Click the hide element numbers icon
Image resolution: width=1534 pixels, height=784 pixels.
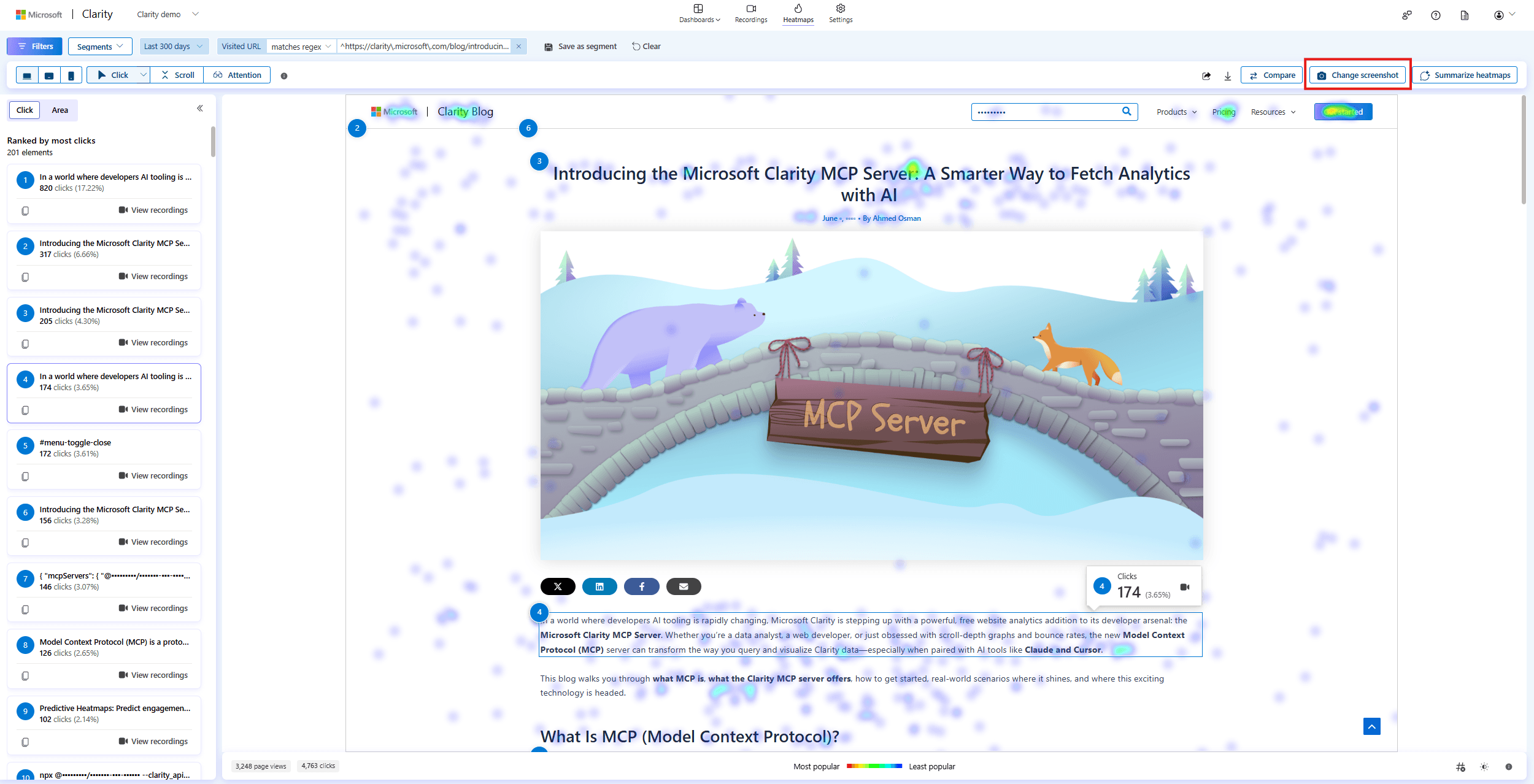pos(1460,767)
